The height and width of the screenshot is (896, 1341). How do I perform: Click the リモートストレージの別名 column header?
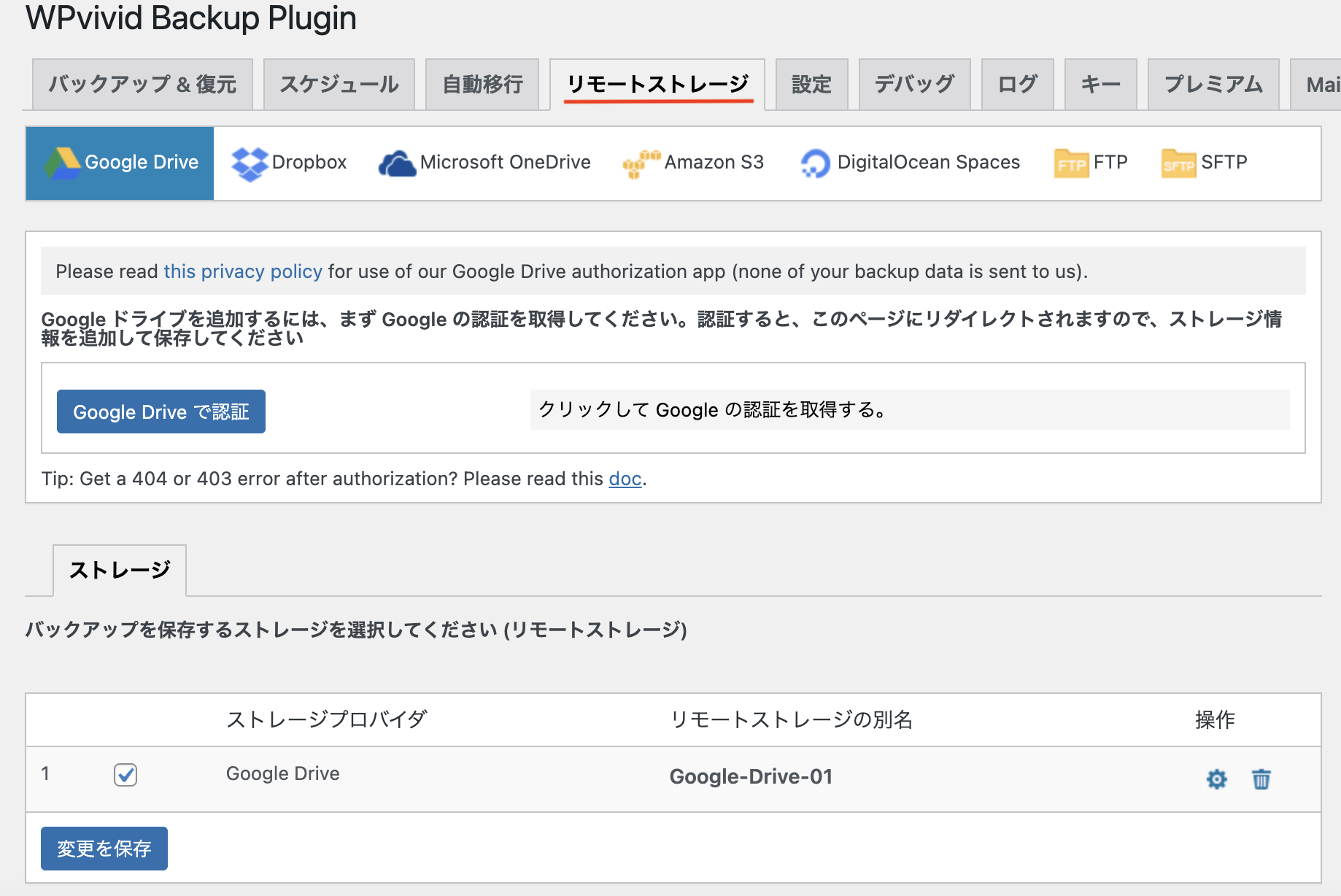791,719
